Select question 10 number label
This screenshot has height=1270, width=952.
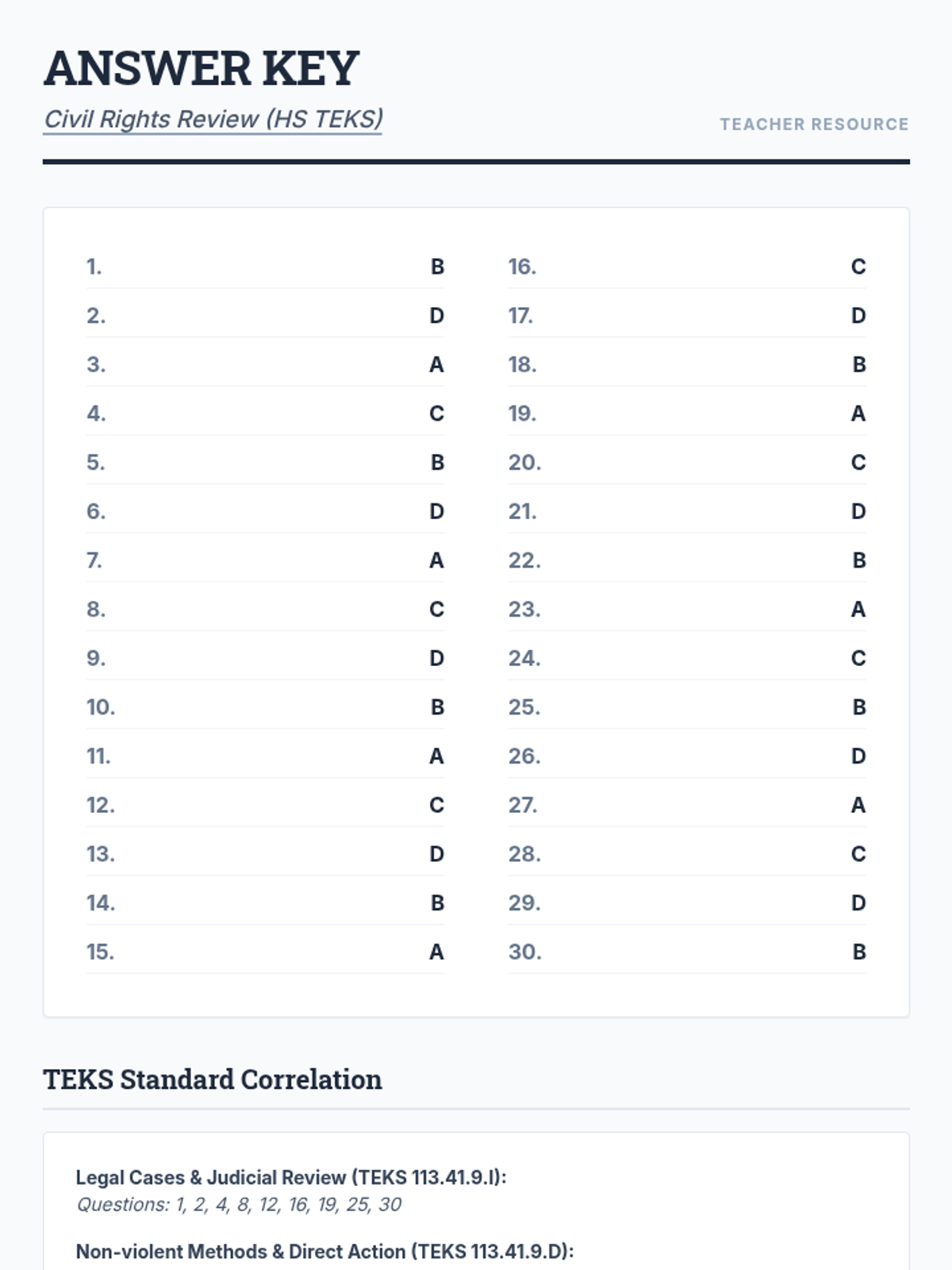[101, 707]
